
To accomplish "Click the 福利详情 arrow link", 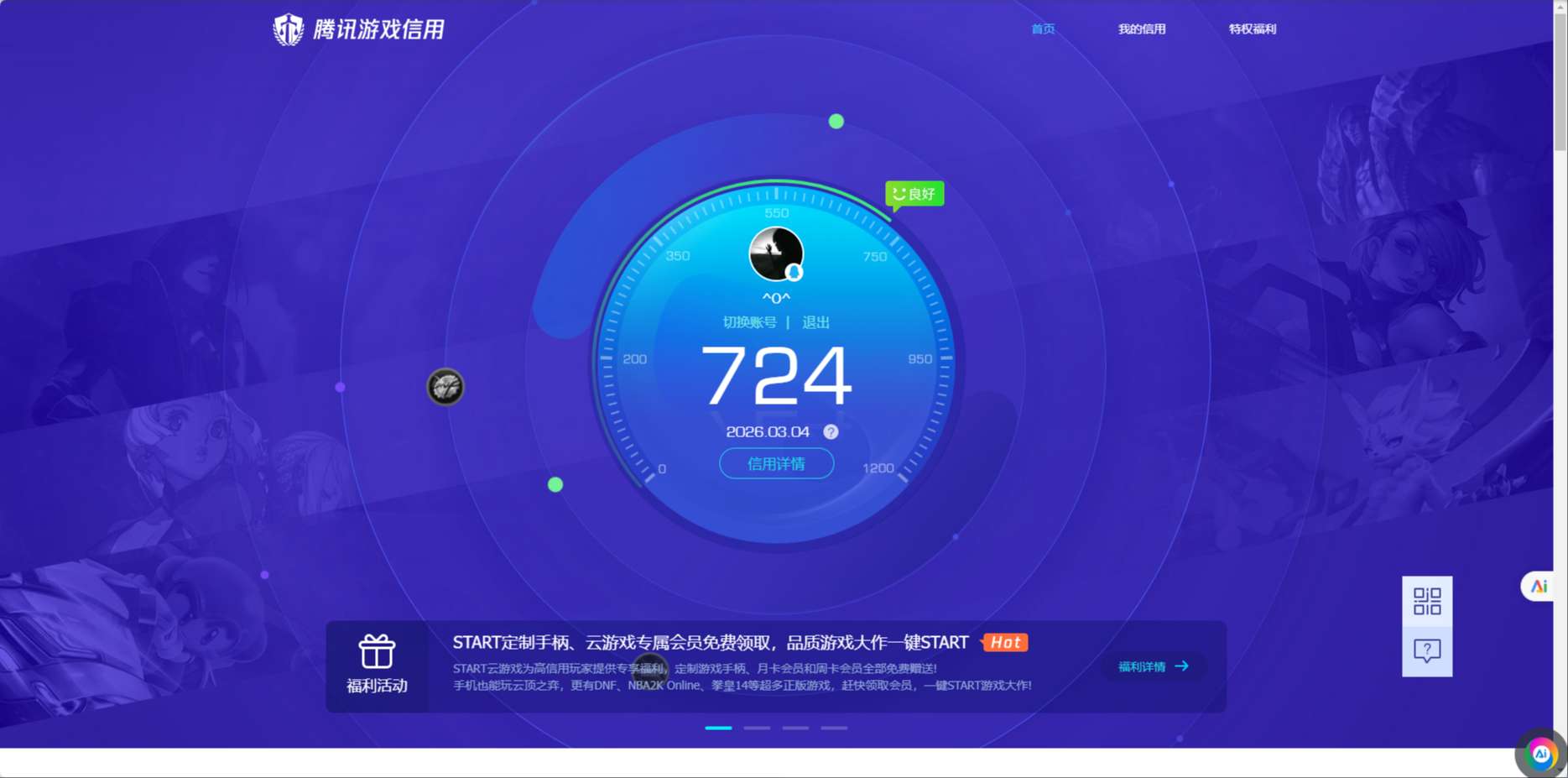I will 1152,666.
